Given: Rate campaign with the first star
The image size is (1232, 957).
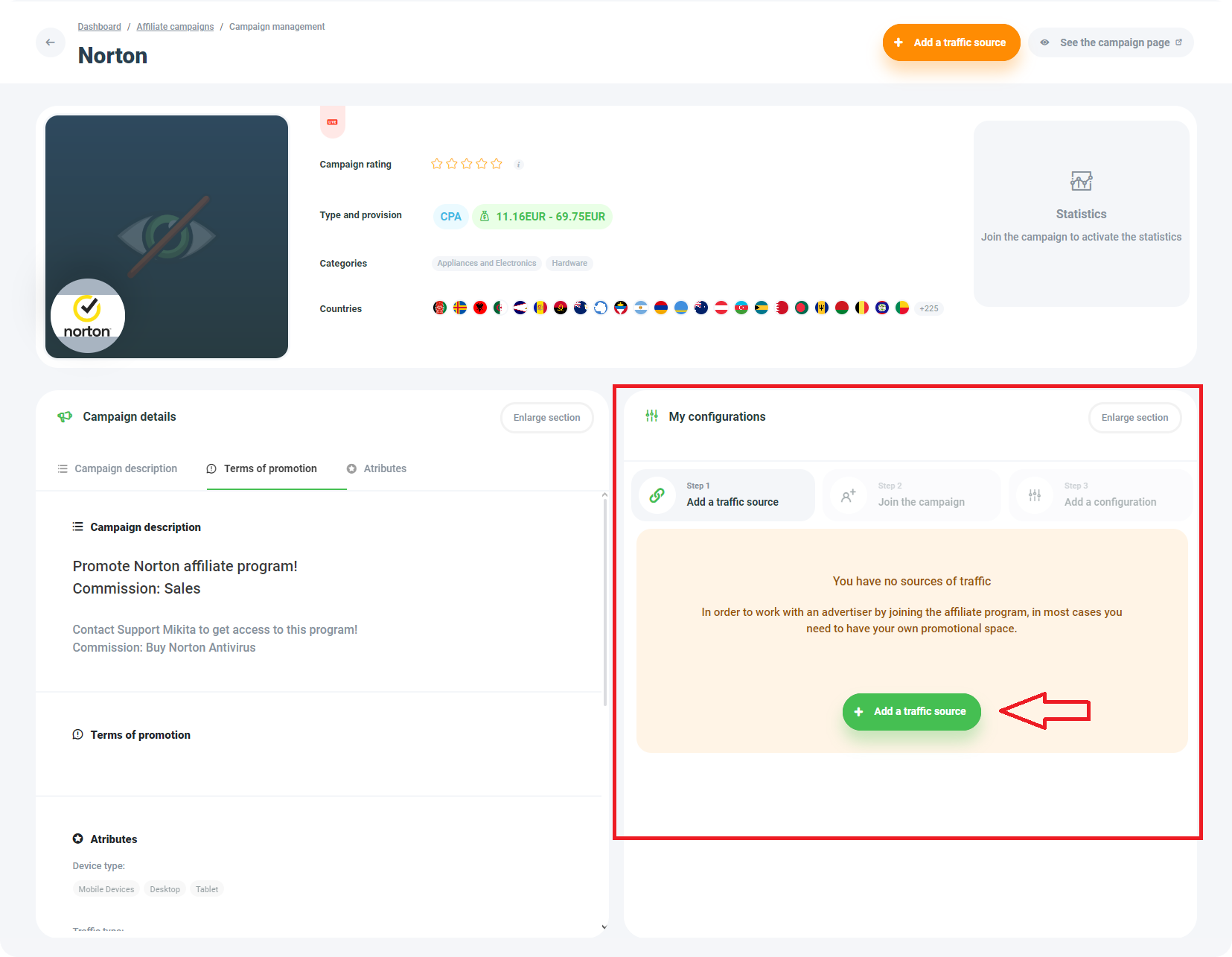Looking at the screenshot, I should [437, 164].
